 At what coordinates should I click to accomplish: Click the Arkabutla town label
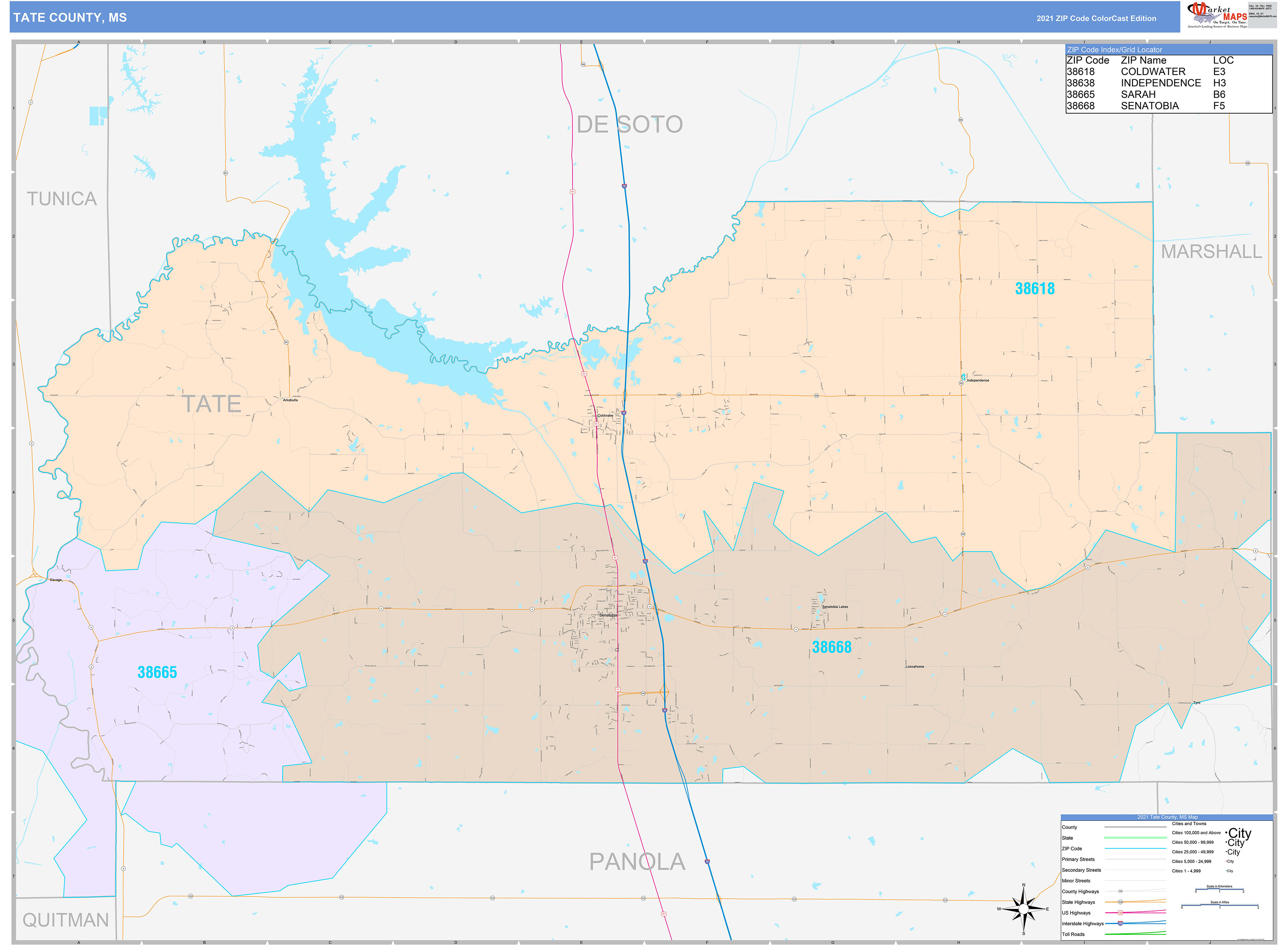click(x=290, y=400)
